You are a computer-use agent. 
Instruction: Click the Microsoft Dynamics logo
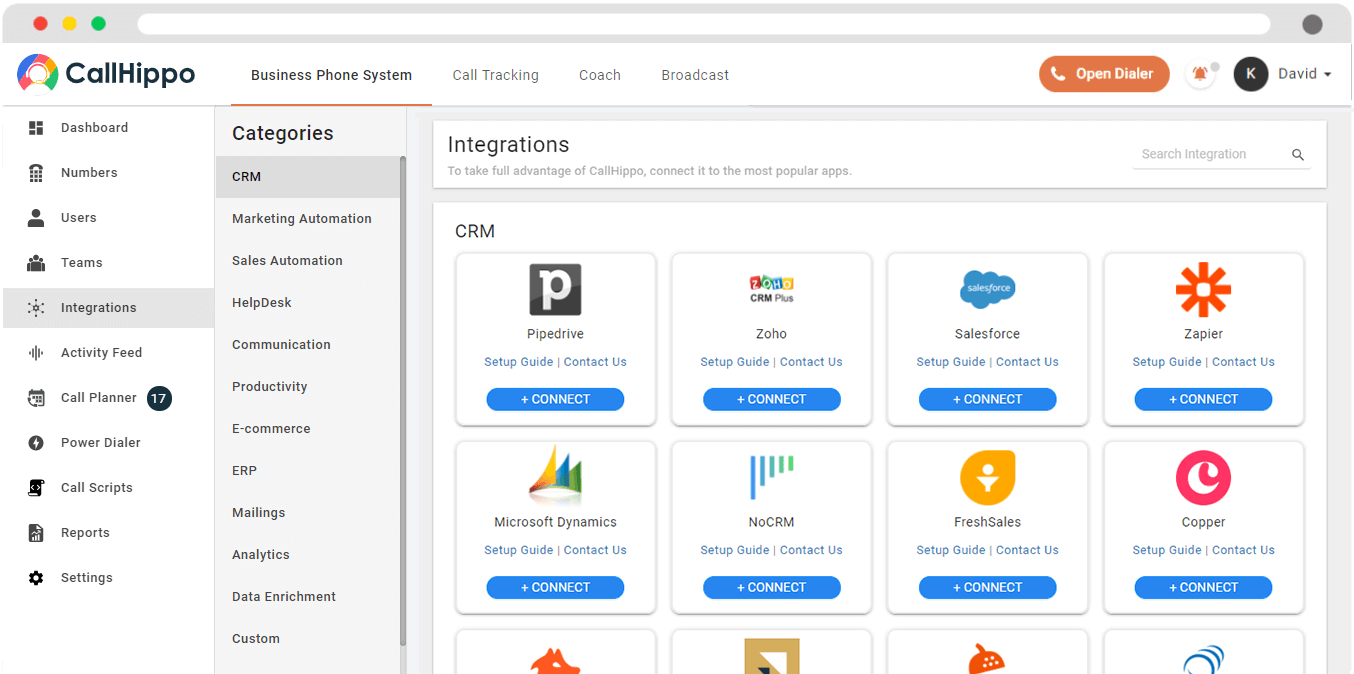pyautogui.click(x=555, y=476)
